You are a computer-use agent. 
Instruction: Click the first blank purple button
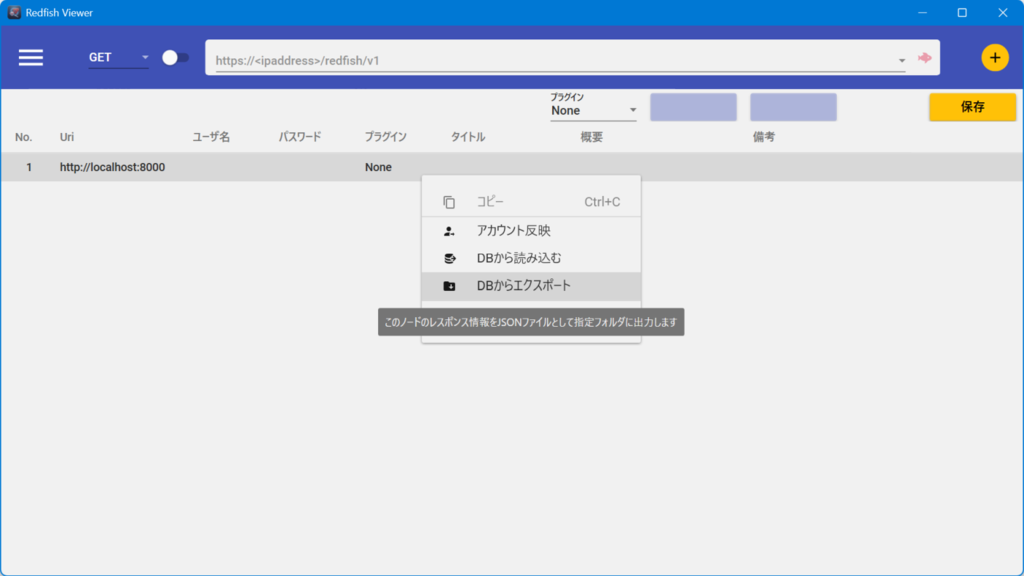point(693,106)
